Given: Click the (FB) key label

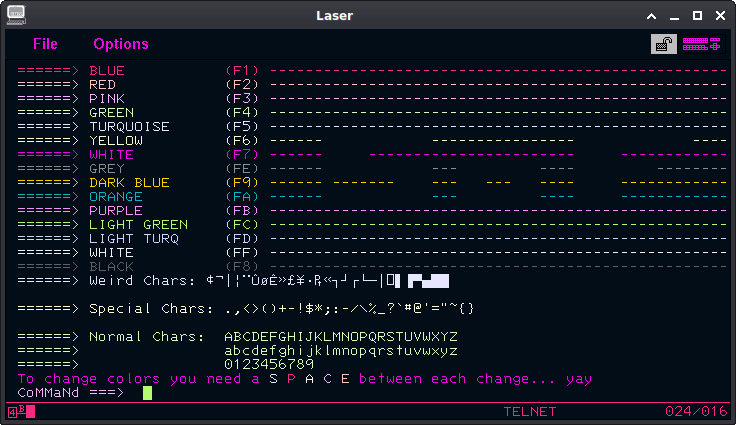Looking at the screenshot, I should 242,211.
